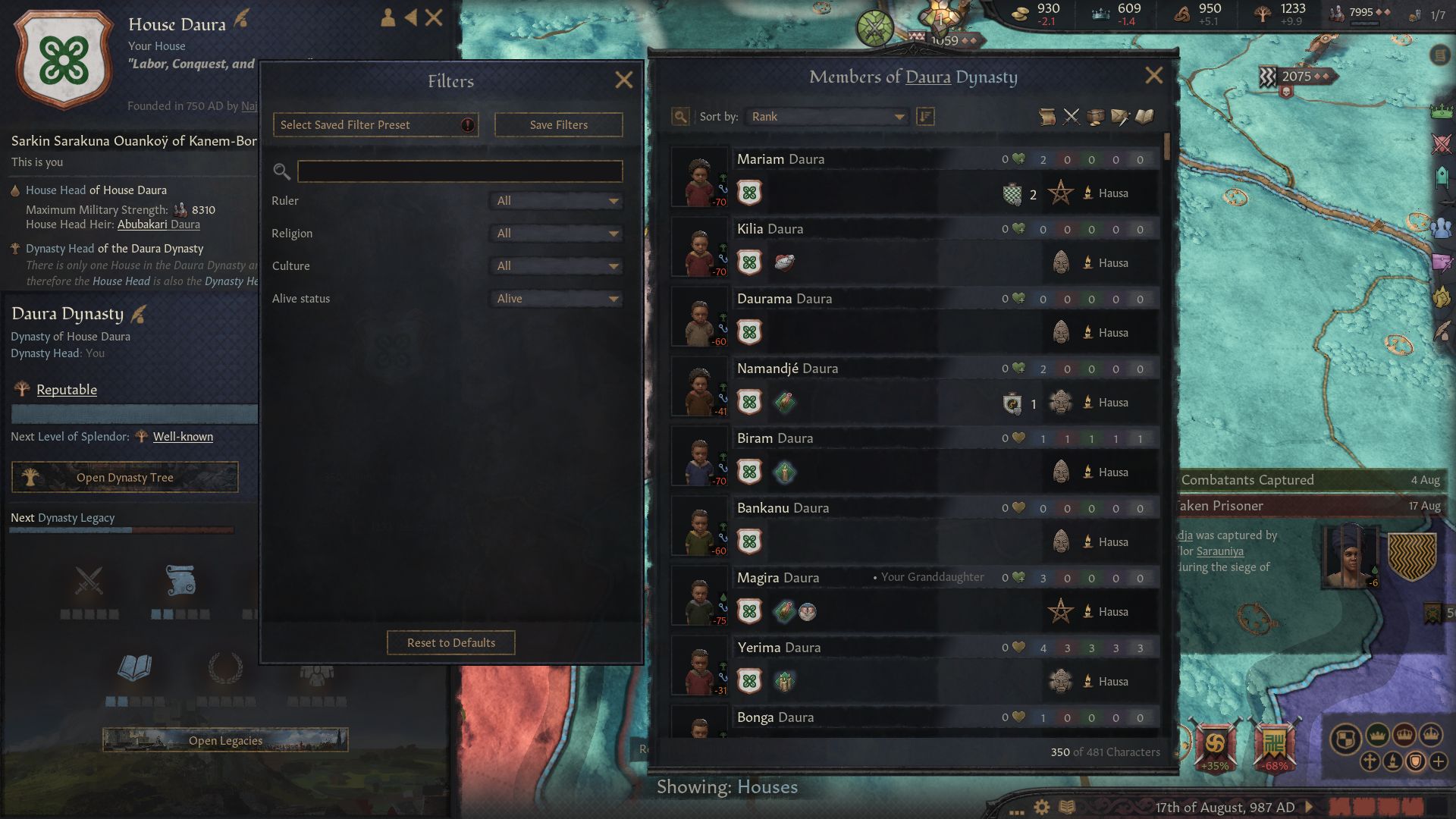
Task: Open the Sort by Rank dropdown
Action: point(827,117)
